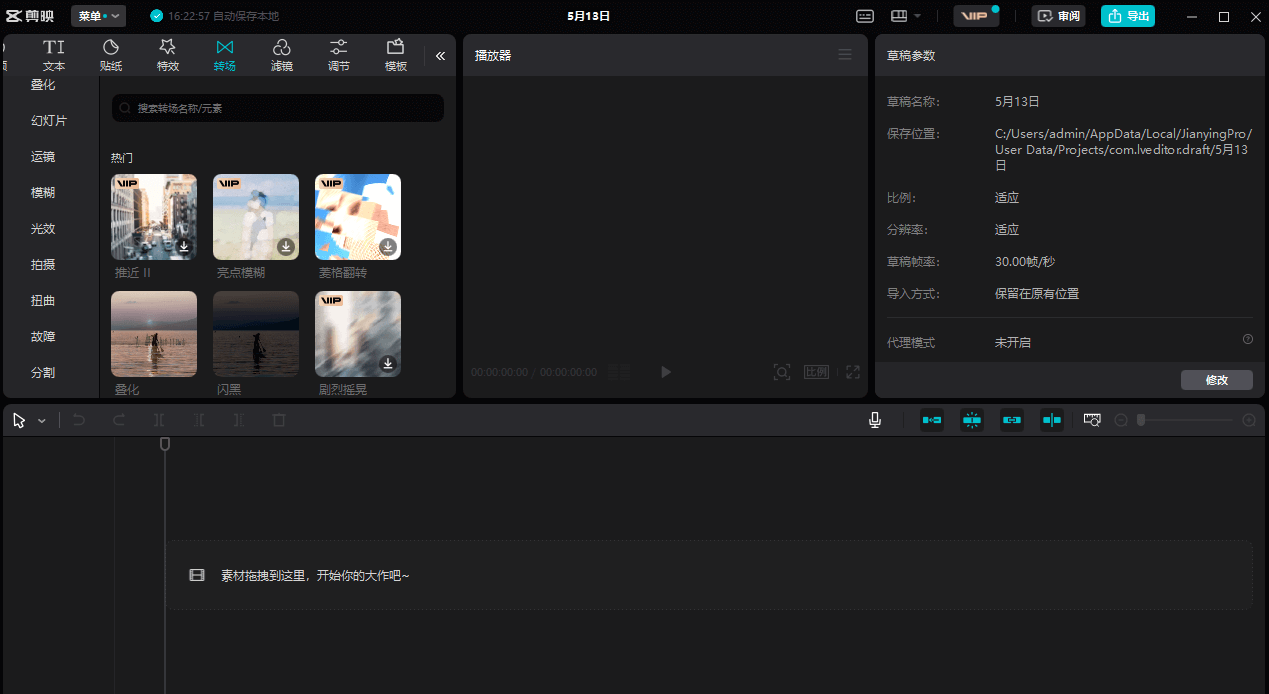Click the 比例 ratio icon below the player

click(x=816, y=371)
